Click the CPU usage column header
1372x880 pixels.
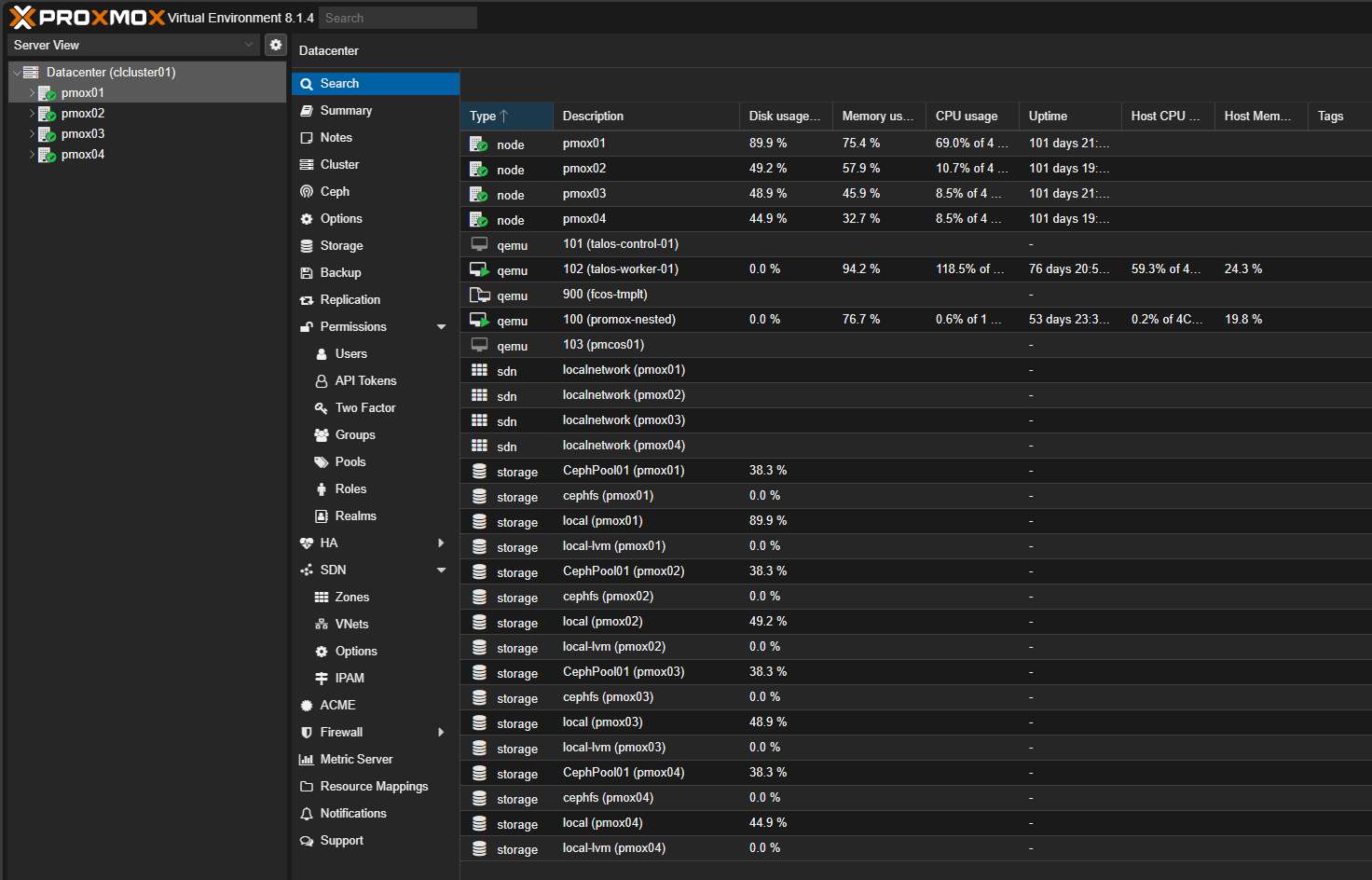967,117
